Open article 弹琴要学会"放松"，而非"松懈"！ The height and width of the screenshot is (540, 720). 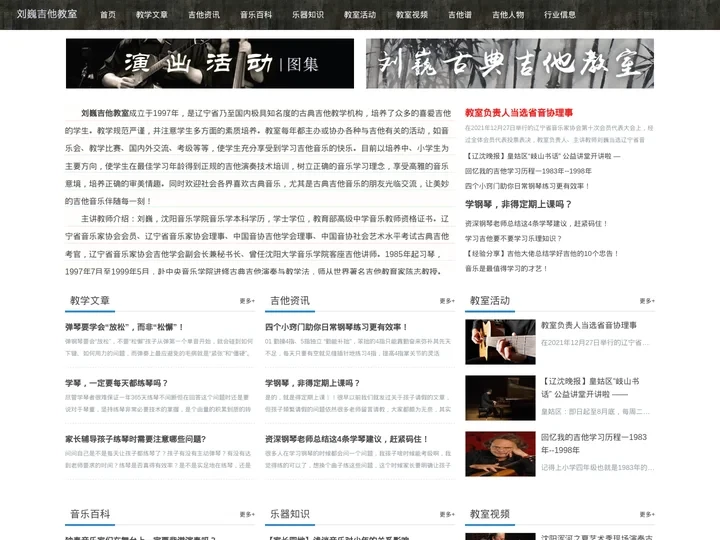(124, 327)
